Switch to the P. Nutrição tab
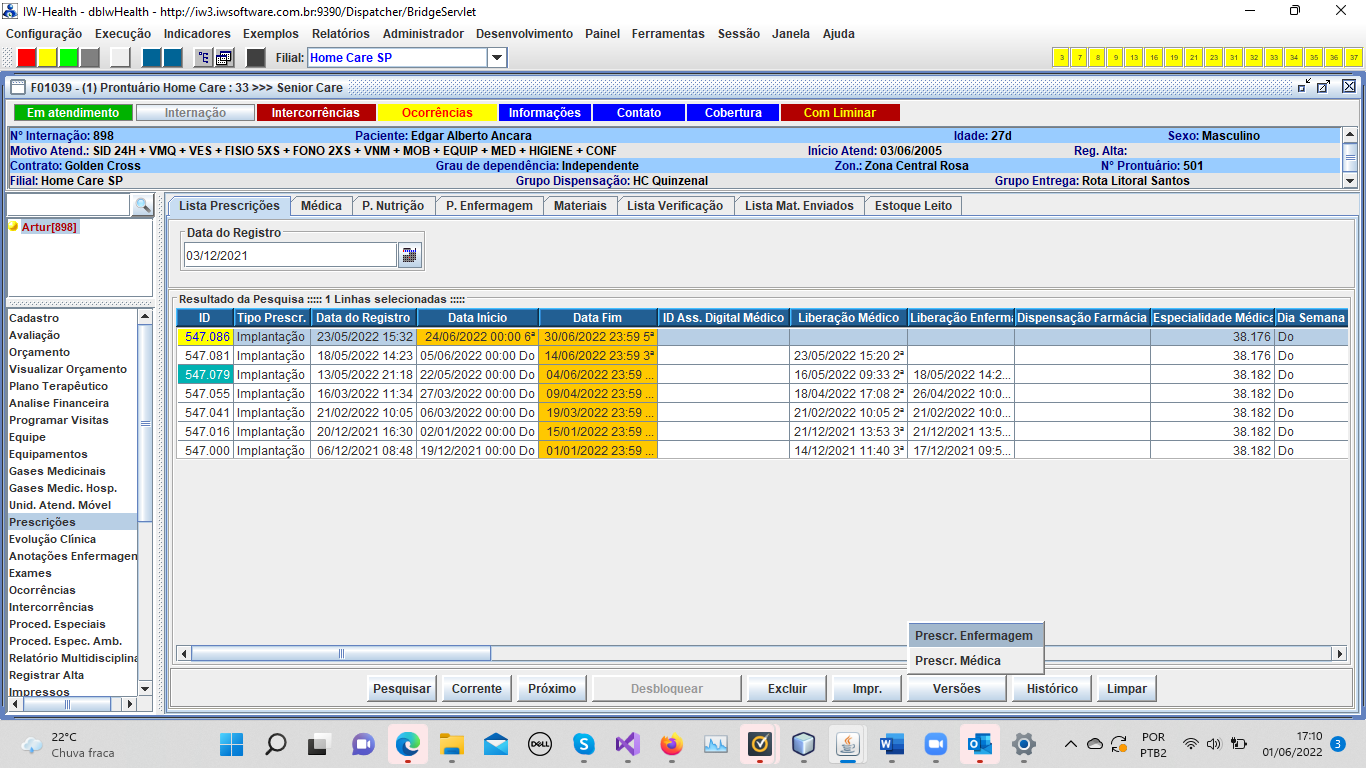The width and height of the screenshot is (1366, 768). click(392, 205)
